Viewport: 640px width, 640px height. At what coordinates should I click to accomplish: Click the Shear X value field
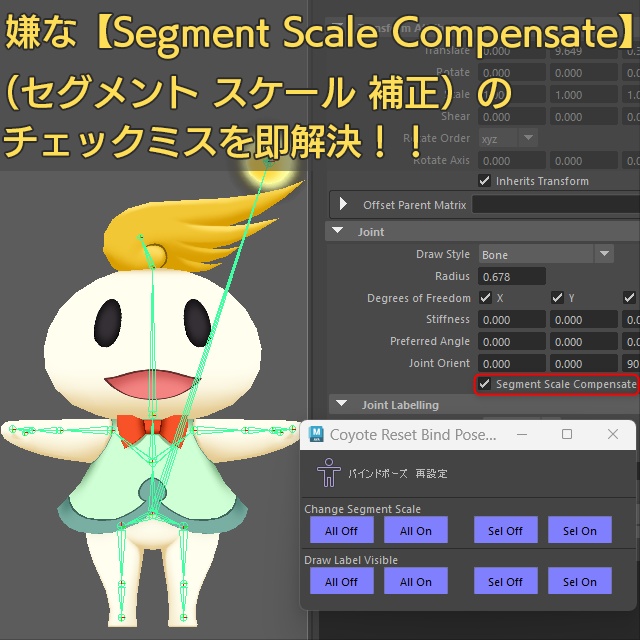click(x=512, y=116)
